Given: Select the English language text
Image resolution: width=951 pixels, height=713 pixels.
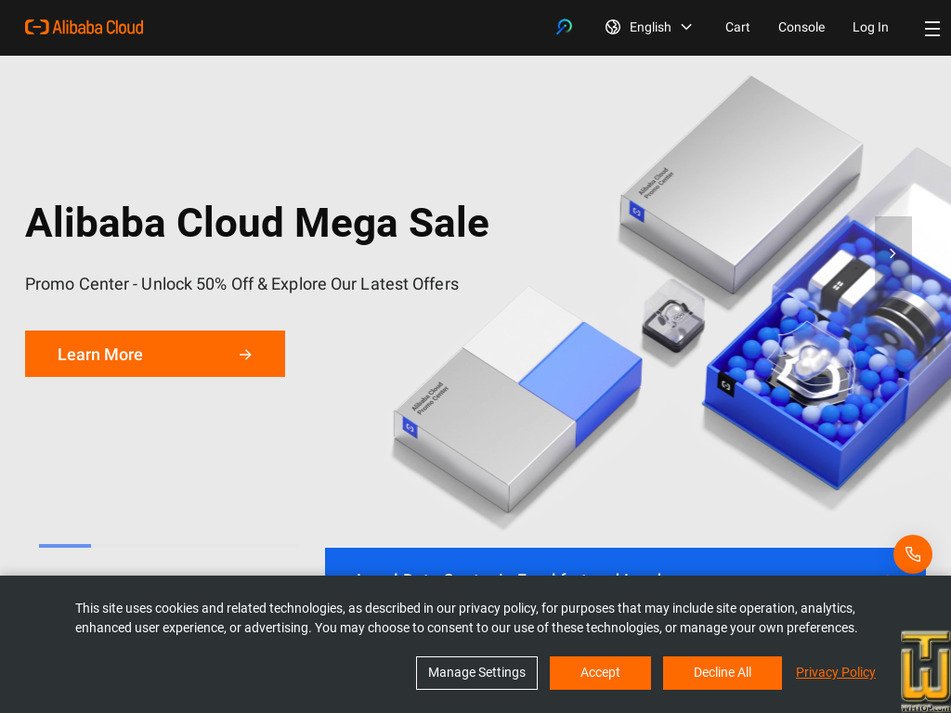Looking at the screenshot, I should click(x=650, y=27).
